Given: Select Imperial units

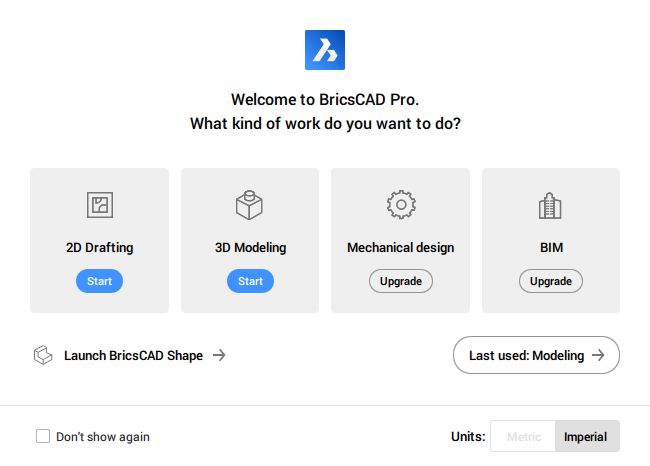Looking at the screenshot, I should (x=586, y=437).
